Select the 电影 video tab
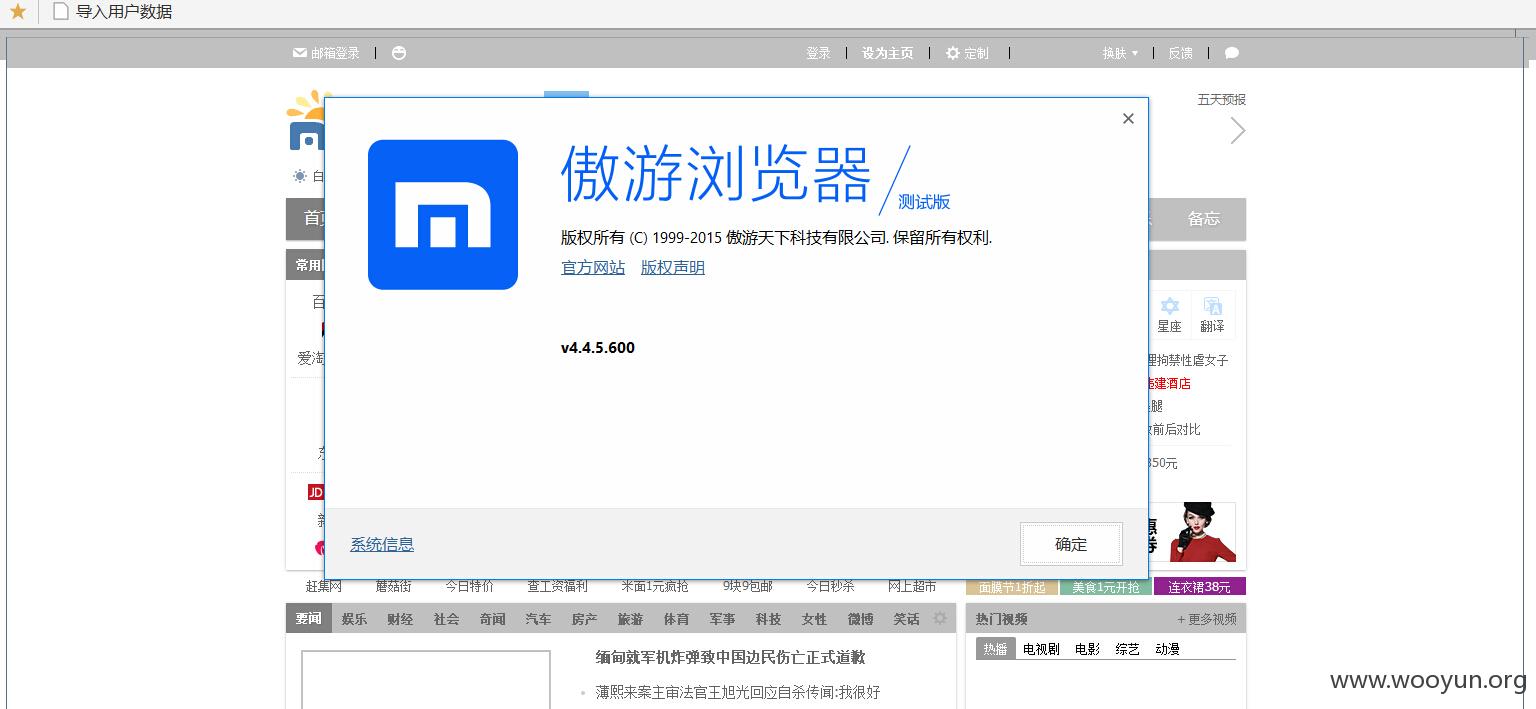The height and width of the screenshot is (709, 1536). (1087, 649)
